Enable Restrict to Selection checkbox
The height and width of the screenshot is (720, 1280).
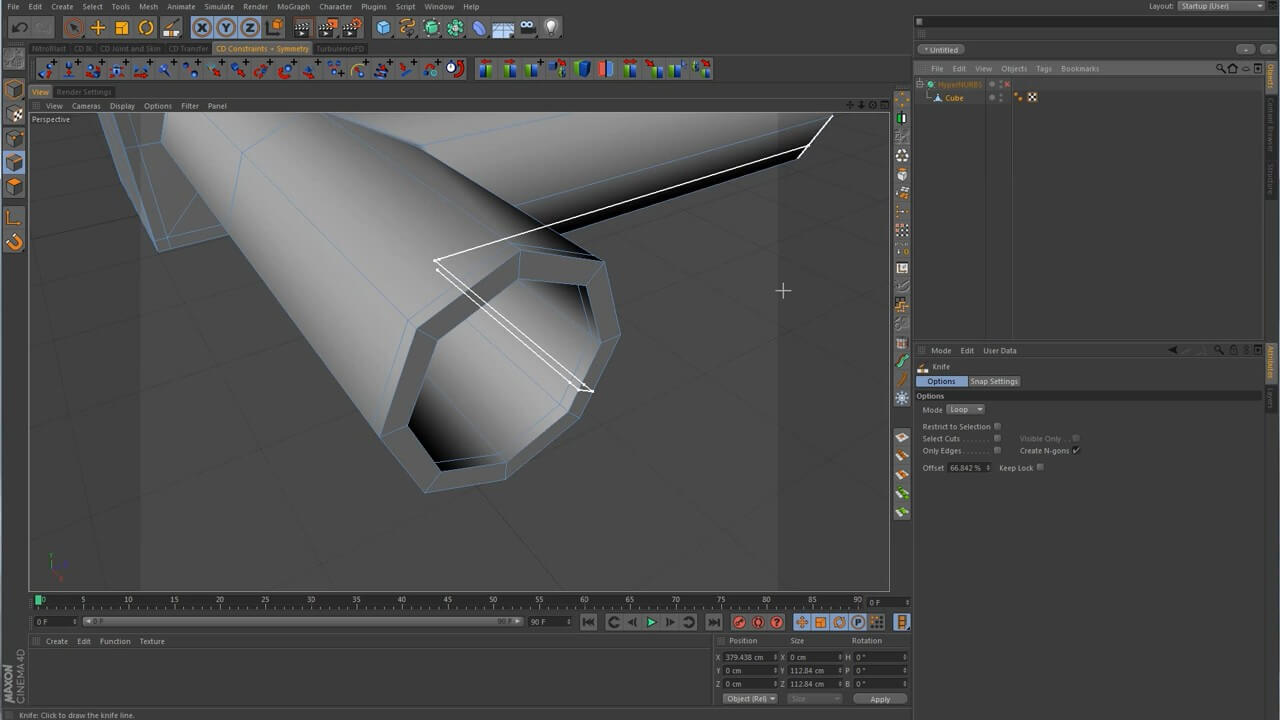(x=997, y=427)
